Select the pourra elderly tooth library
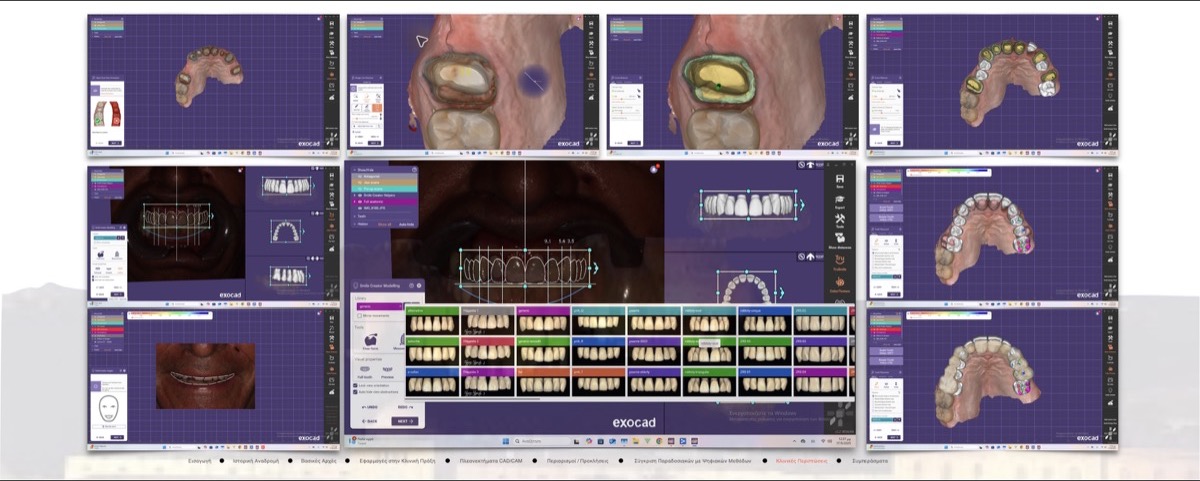Viewport: 1200px width, 481px height. click(x=656, y=381)
